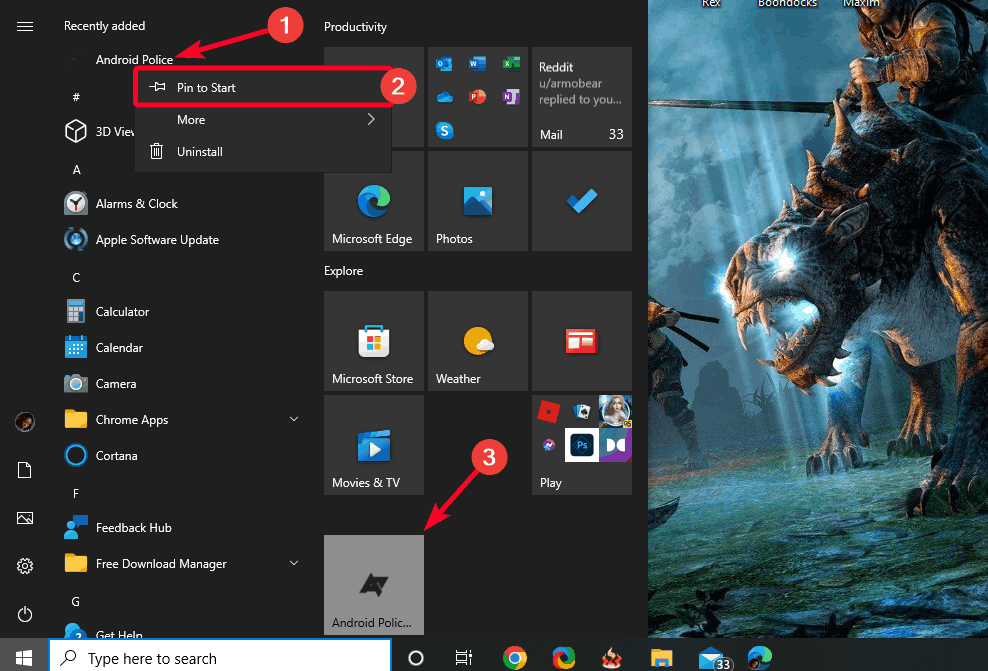Open Roblox icon in Play folder
The width and height of the screenshot is (988, 671).
tap(548, 411)
